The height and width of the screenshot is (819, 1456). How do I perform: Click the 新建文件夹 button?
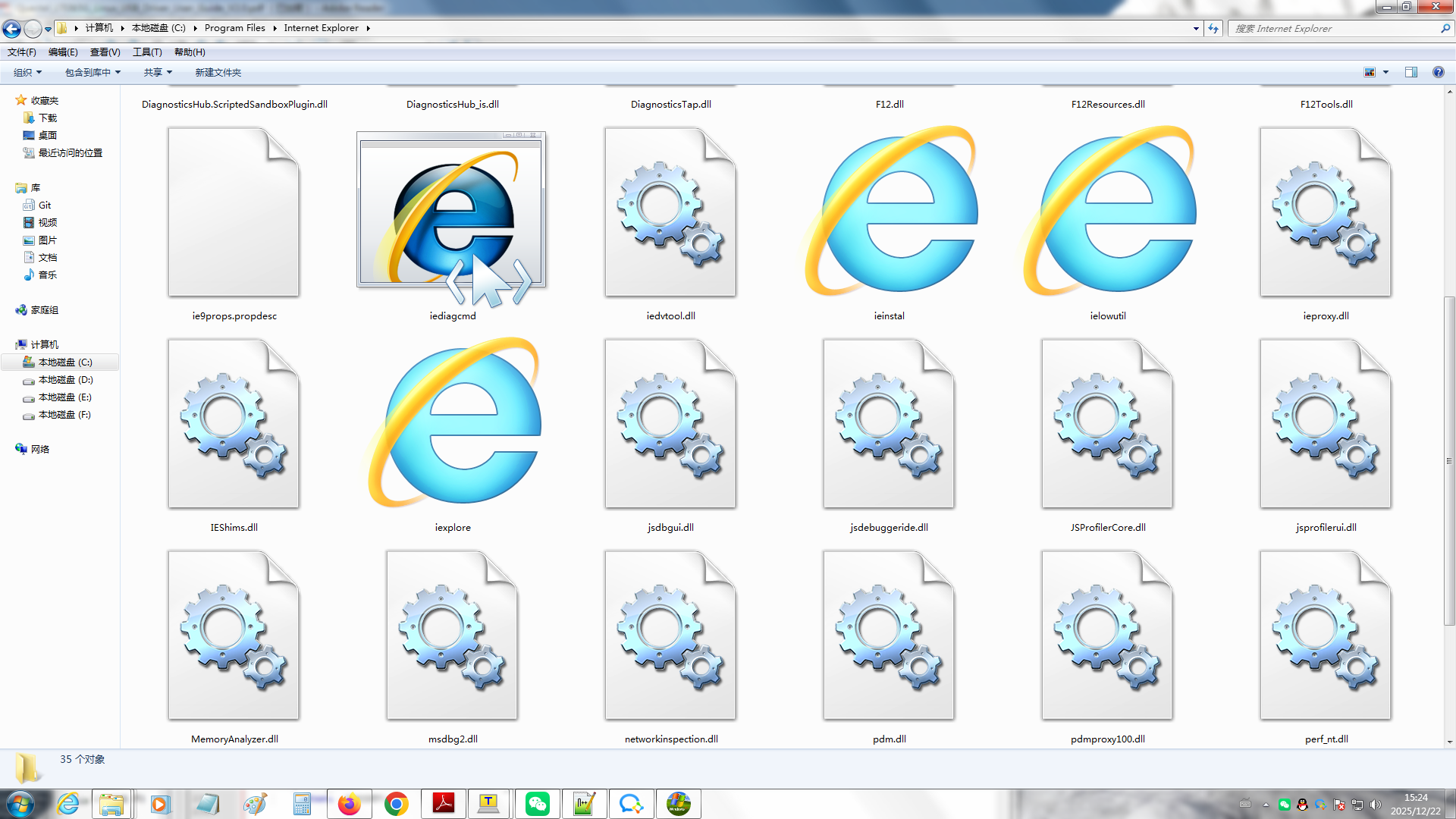point(218,72)
